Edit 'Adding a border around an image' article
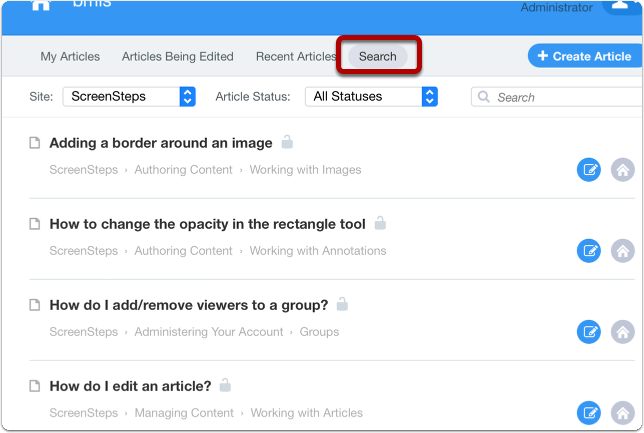Viewport: 644px width, 433px height. coord(589,170)
